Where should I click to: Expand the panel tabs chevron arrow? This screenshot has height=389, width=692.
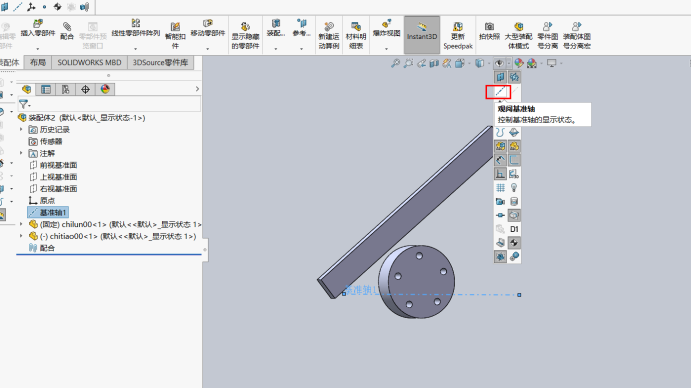(x=197, y=89)
